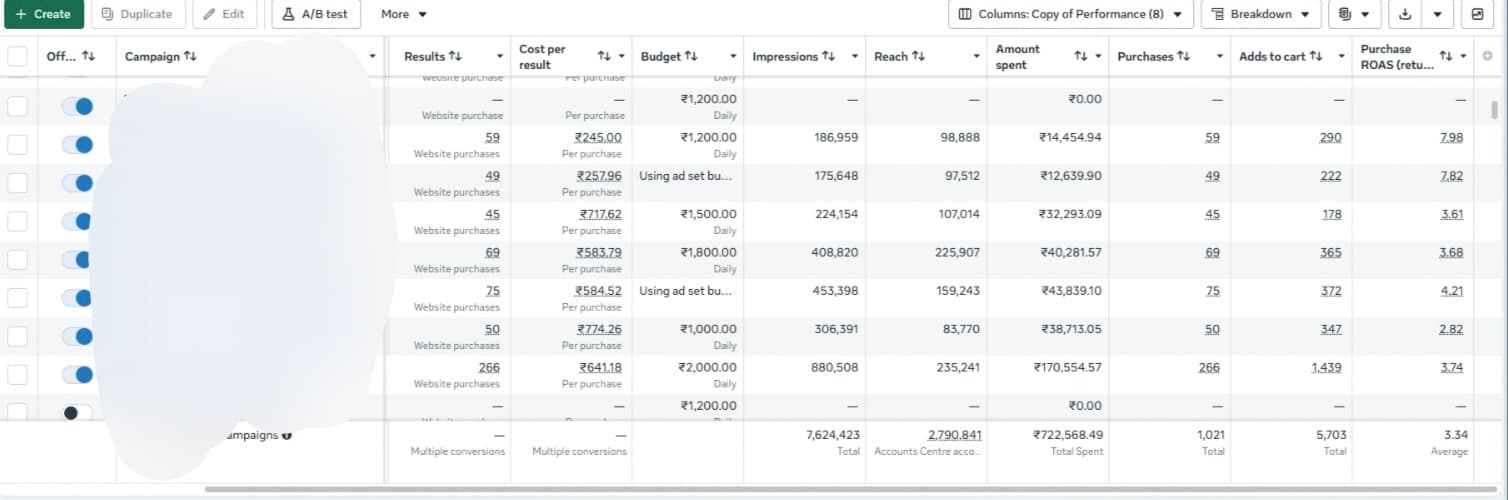Enable the switched-off campaign toggle at bottom
Viewport: 1508px width, 500px height.
point(77,412)
